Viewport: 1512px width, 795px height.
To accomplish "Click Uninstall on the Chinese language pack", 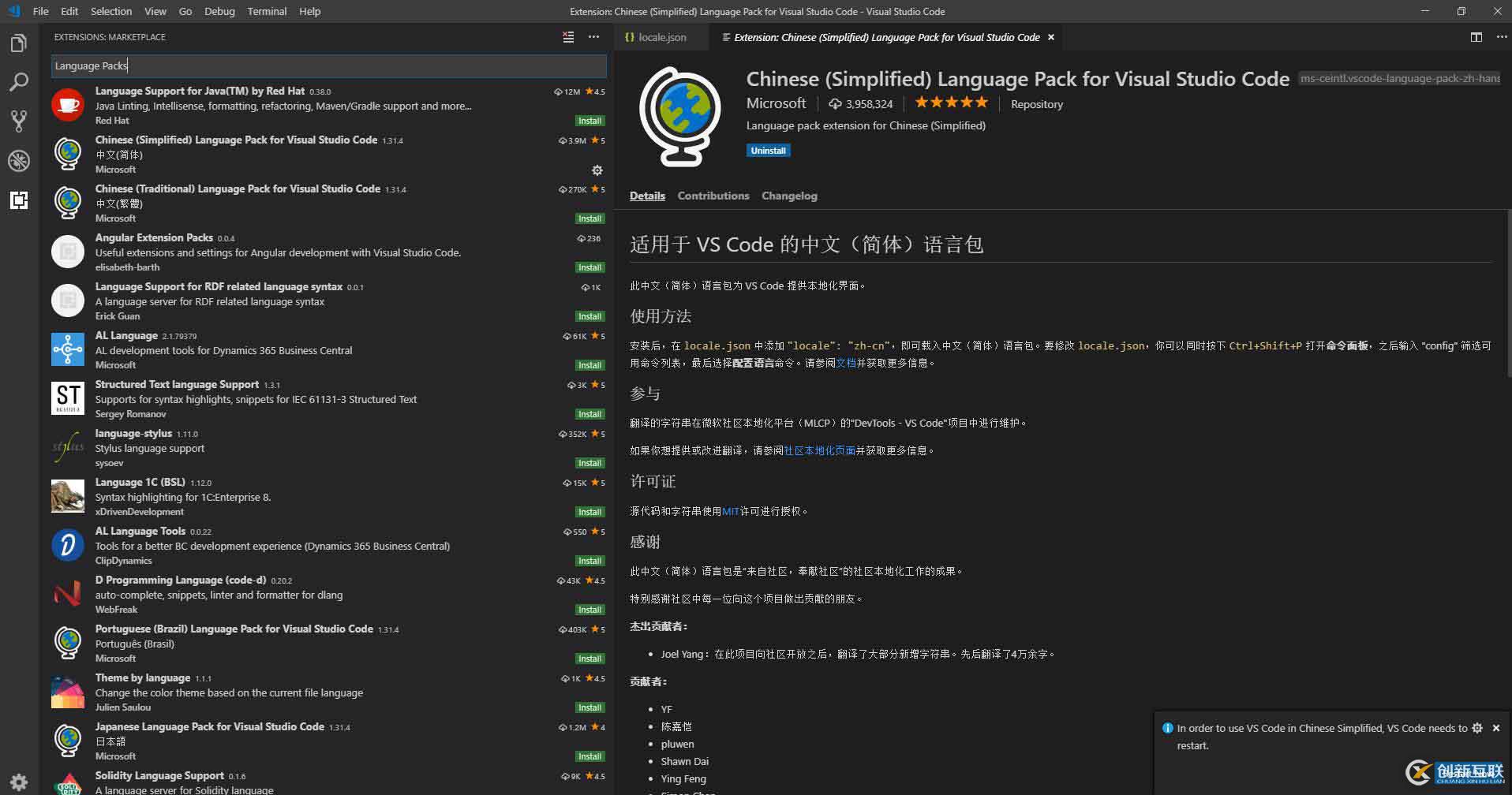I will [x=767, y=150].
